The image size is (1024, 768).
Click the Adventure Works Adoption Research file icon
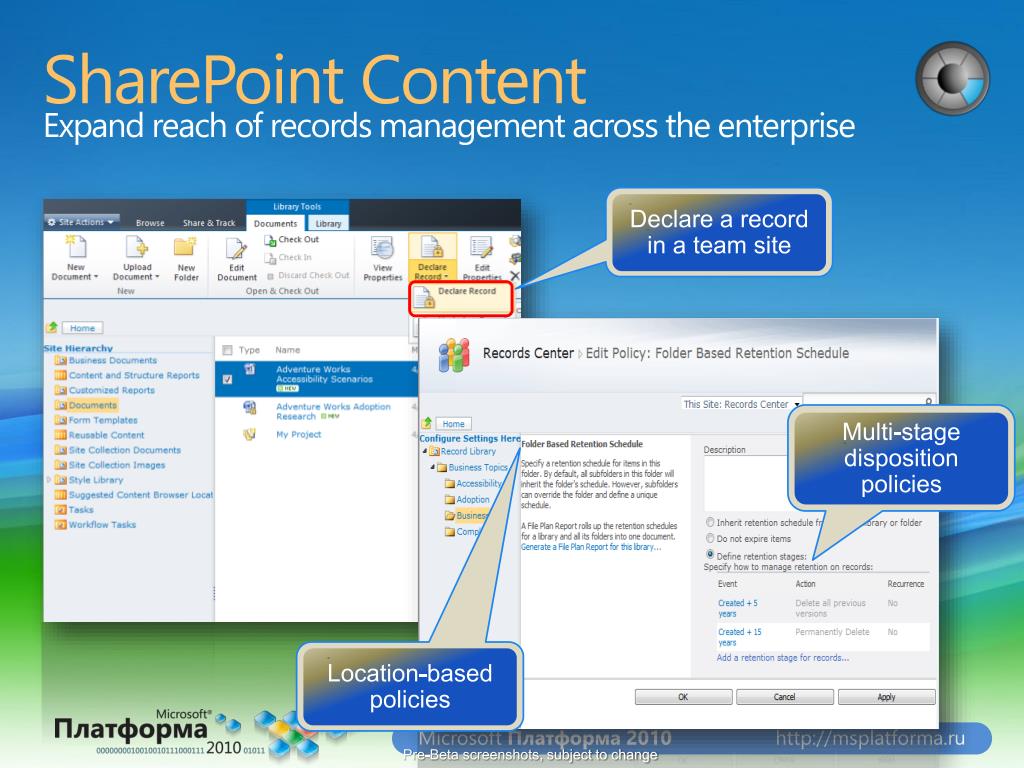(x=249, y=408)
